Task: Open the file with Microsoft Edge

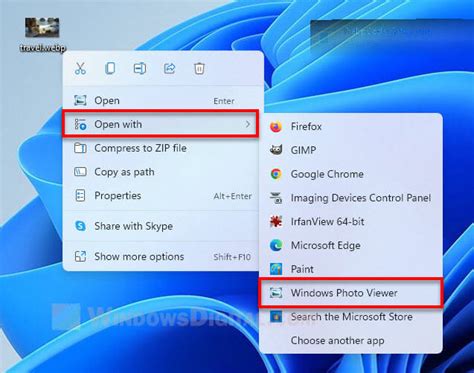Action: pos(351,246)
